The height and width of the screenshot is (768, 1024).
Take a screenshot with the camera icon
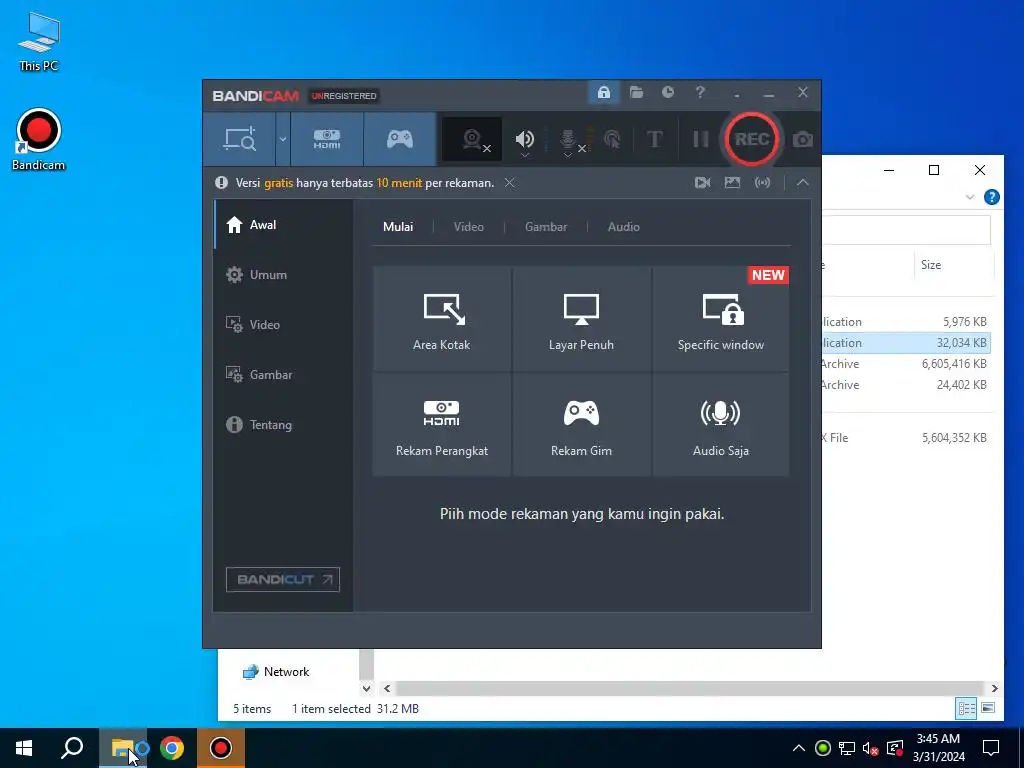pyautogui.click(x=803, y=140)
